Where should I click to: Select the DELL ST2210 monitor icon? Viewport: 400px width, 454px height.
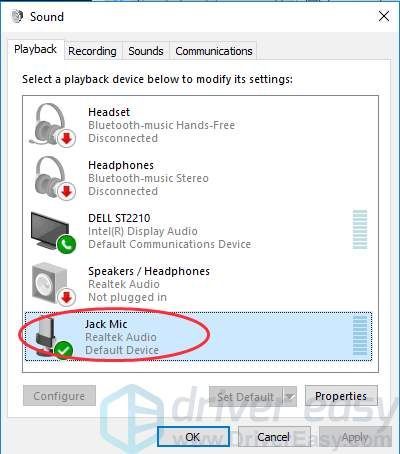pos(53,231)
